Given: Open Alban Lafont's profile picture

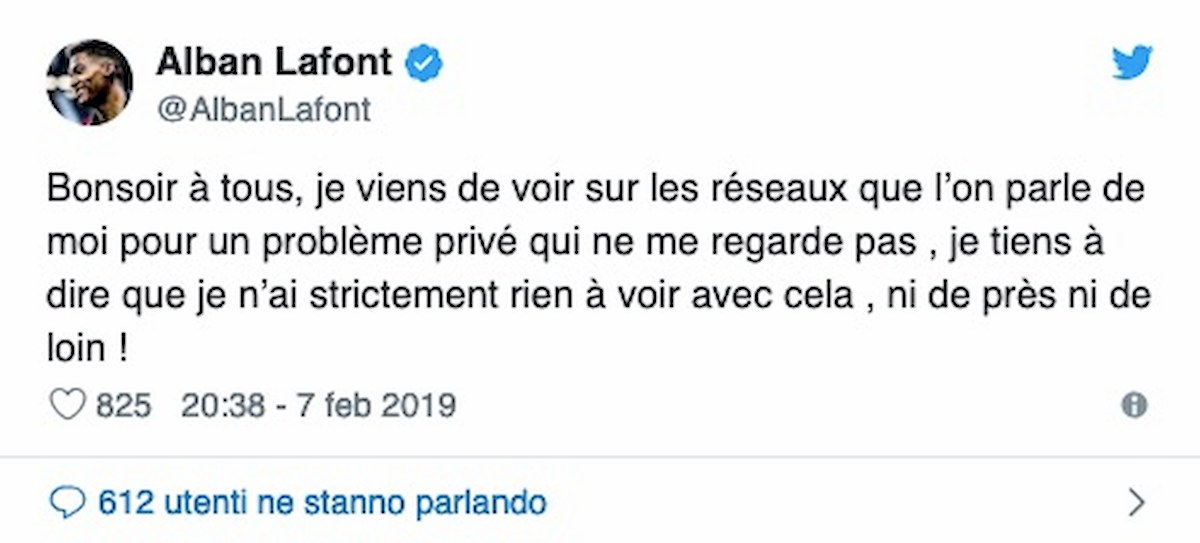Looking at the screenshot, I should coord(90,82).
